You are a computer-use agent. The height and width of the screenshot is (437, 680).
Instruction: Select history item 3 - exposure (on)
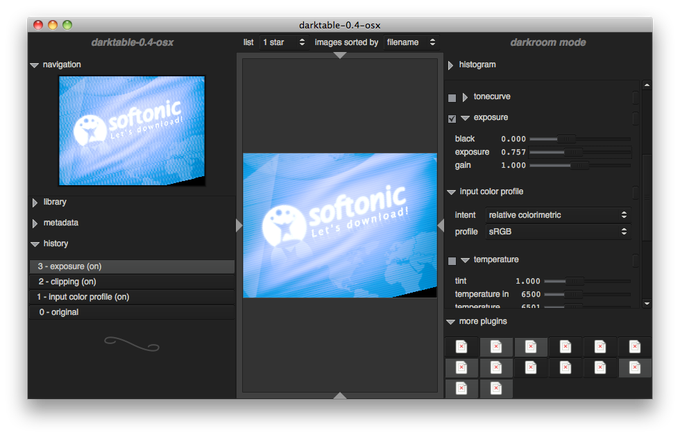coord(132,267)
